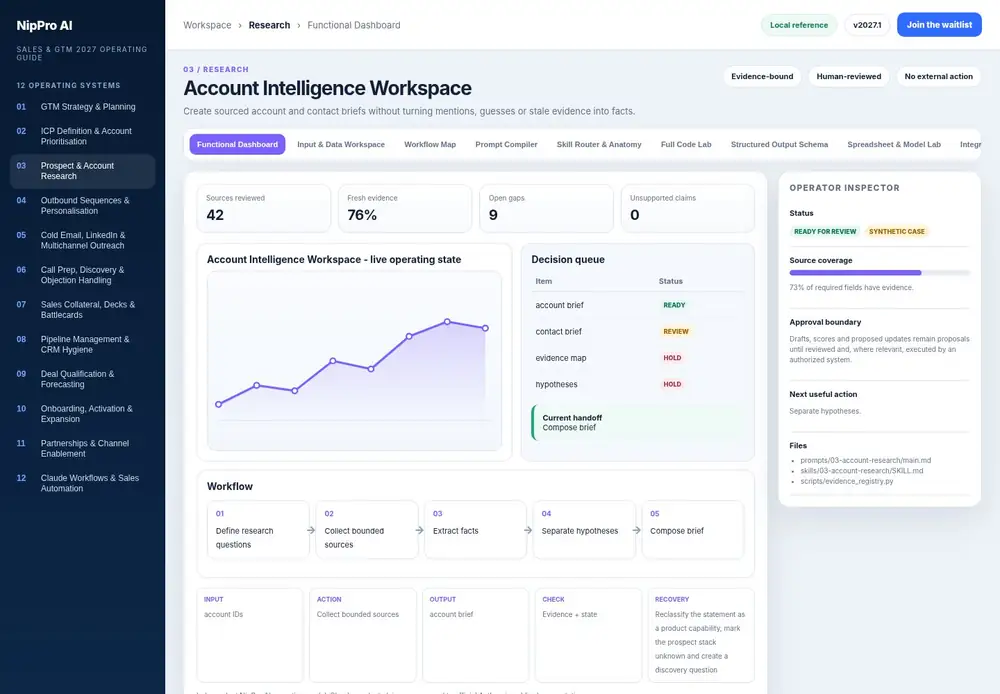The height and width of the screenshot is (694, 1000).
Task: Click the Local reference badge
Action: [798, 25]
